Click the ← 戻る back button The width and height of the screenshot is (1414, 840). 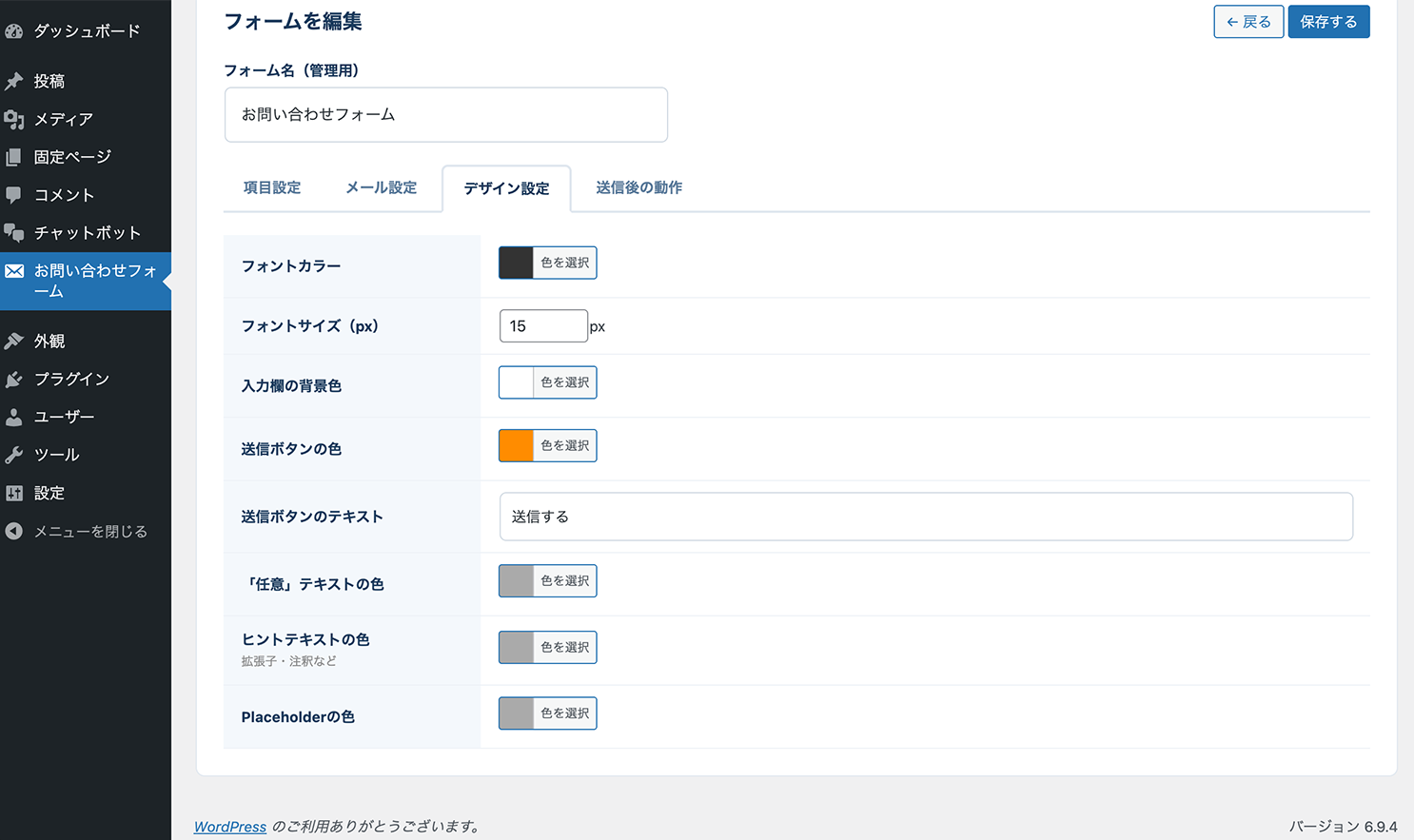pyautogui.click(x=1248, y=22)
